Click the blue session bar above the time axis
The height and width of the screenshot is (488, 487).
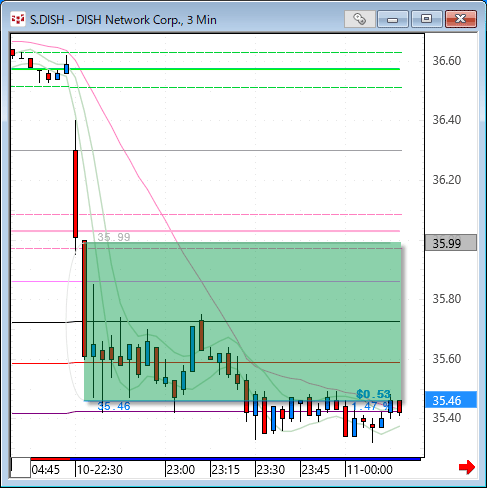pyautogui.click(x=245, y=459)
